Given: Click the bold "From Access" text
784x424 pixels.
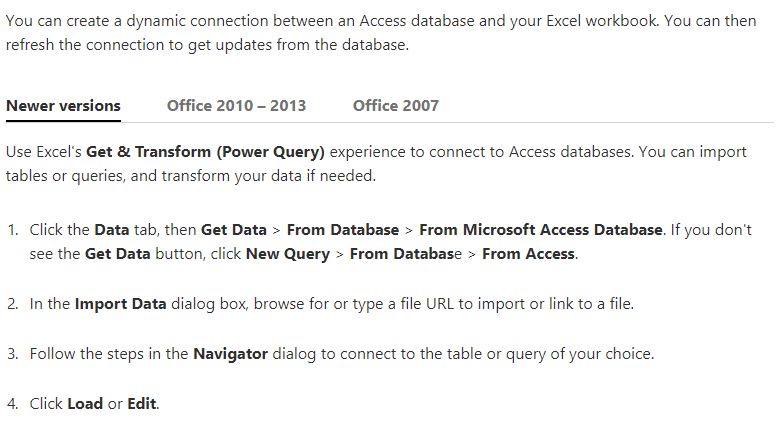Looking at the screenshot, I should pyautogui.click(x=528, y=253).
